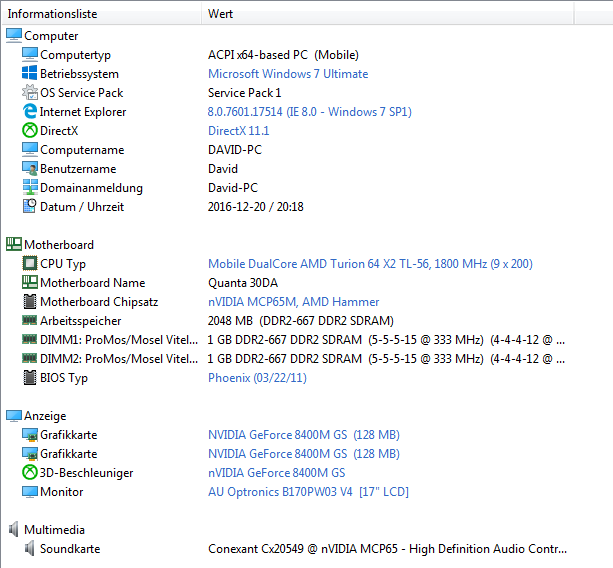
Task: Click the Datum / Uhrzeit clock icon
Action: click(x=30, y=206)
